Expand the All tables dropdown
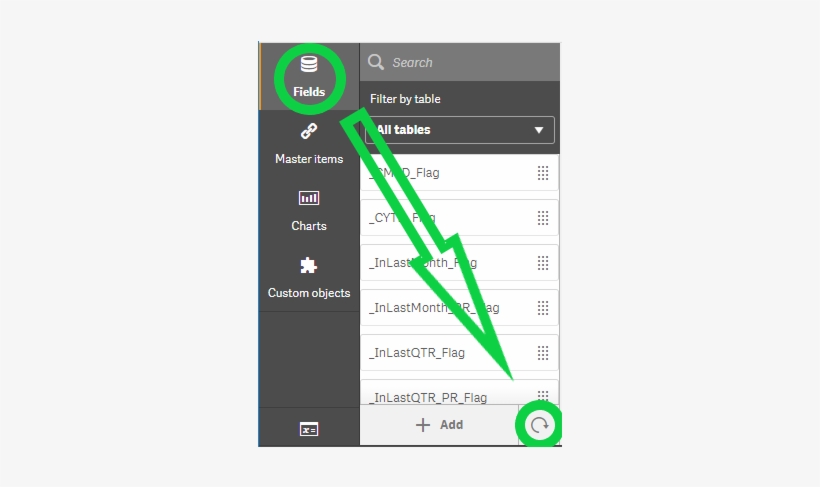This screenshot has height=487, width=820. [x=460, y=130]
